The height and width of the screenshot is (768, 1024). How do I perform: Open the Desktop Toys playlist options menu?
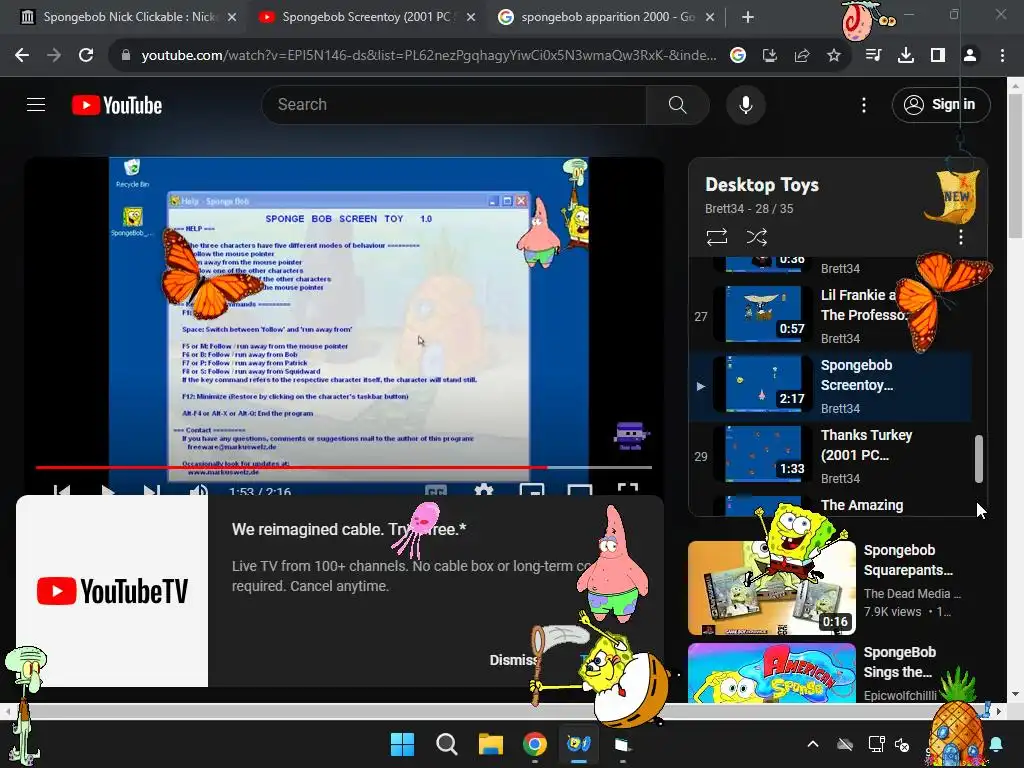click(x=961, y=237)
